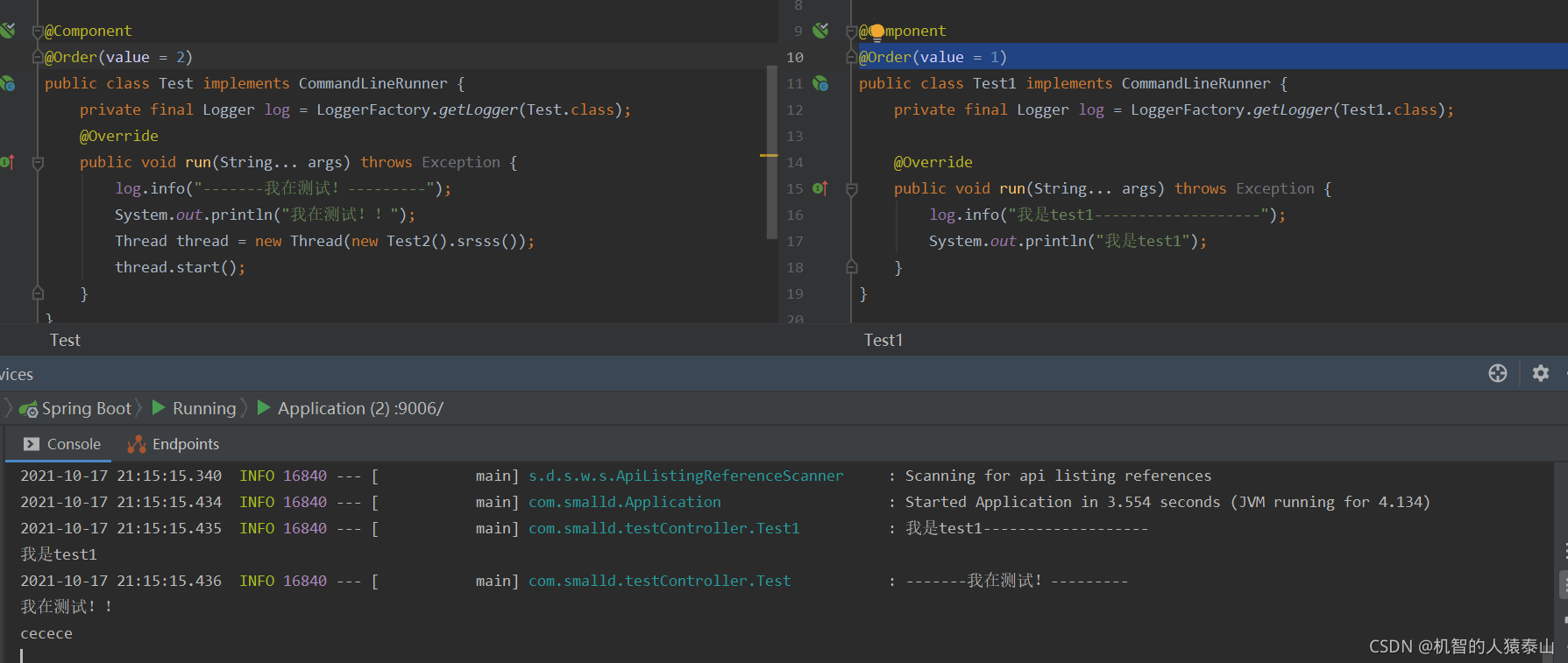Click timestamp '2021-10-17 21:15:15.340' in console
1568x663 pixels.
click(121, 476)
